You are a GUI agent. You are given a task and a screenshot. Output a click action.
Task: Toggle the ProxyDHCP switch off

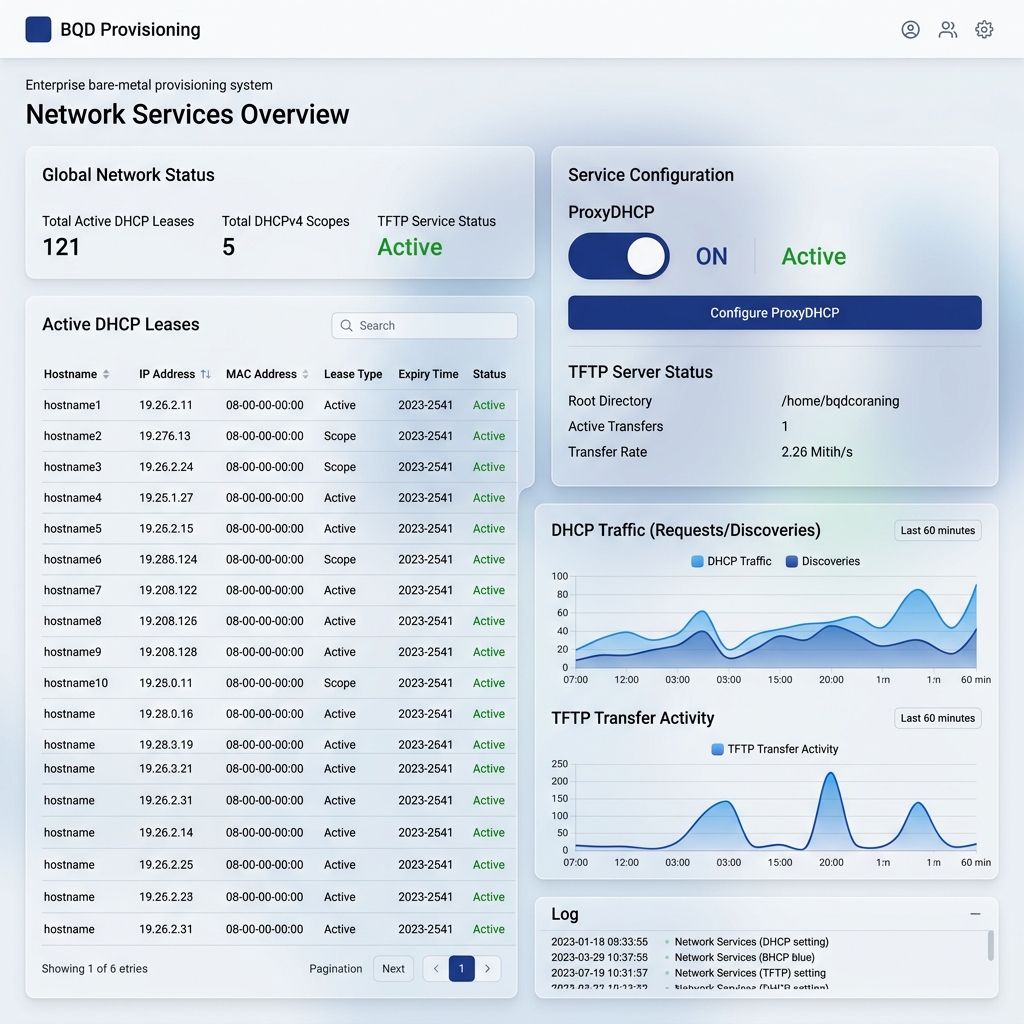tap(618, 256)
